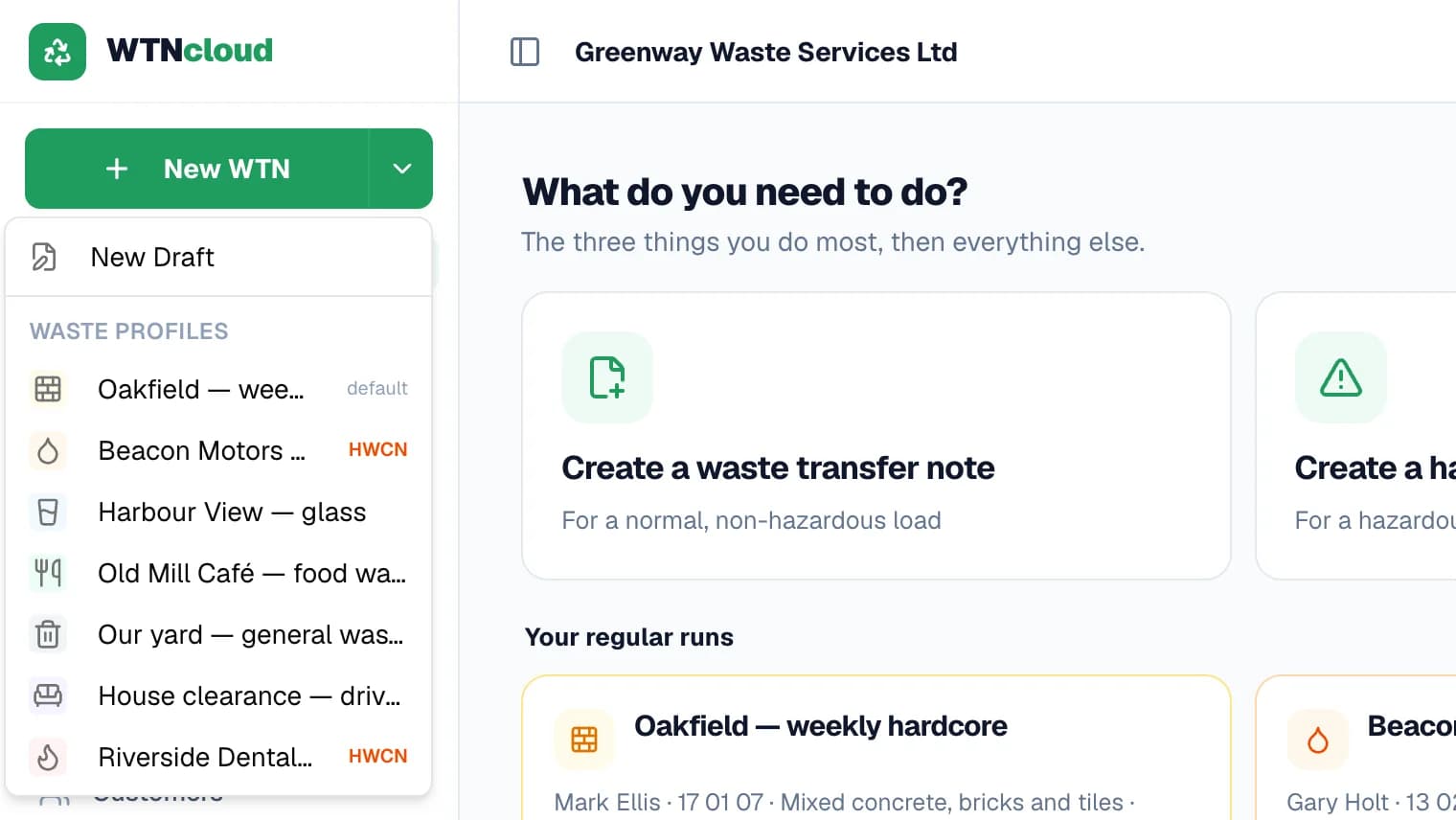Click the New Draft document icon

coord(44,257)
